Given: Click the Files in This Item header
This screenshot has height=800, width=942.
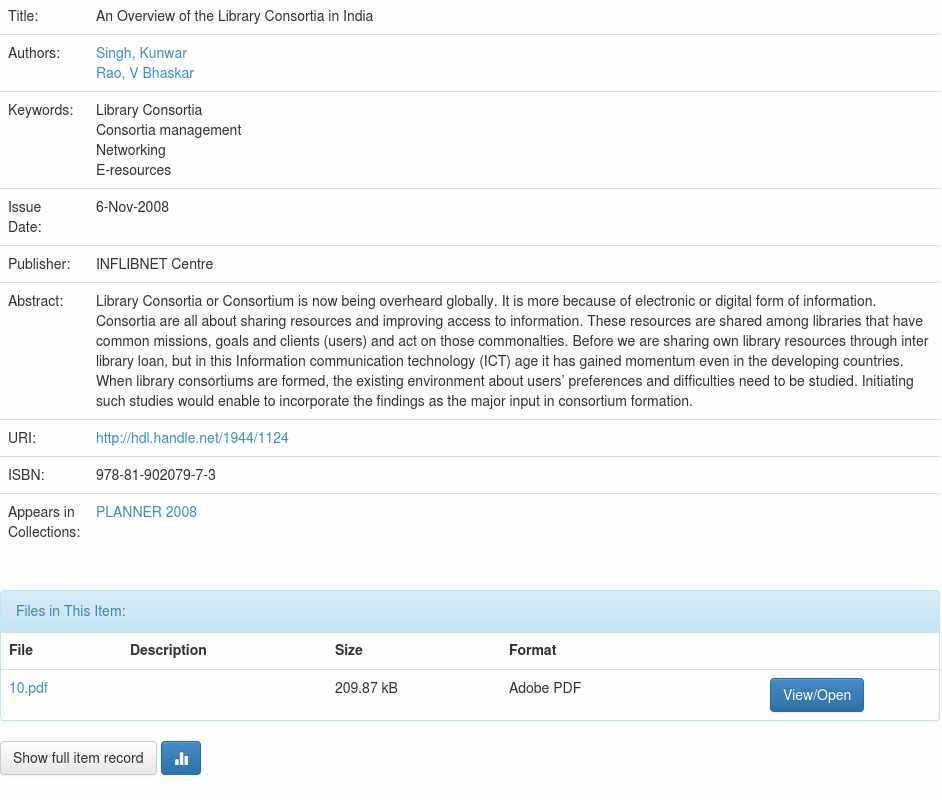Looking at the screenshot, I should [71, 611].
